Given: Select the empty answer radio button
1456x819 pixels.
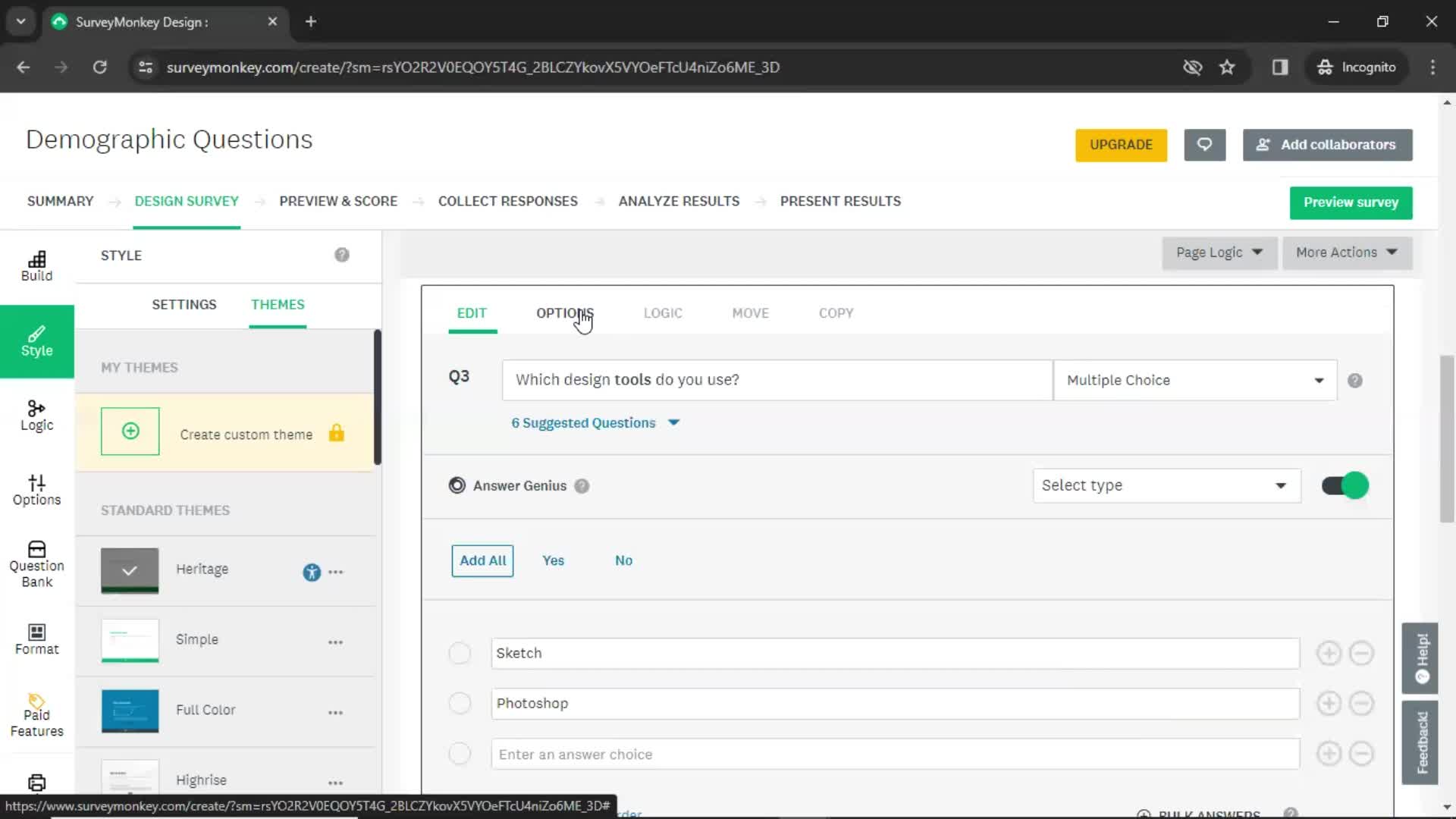Looking at the screenshot, I should click(460, 754).
